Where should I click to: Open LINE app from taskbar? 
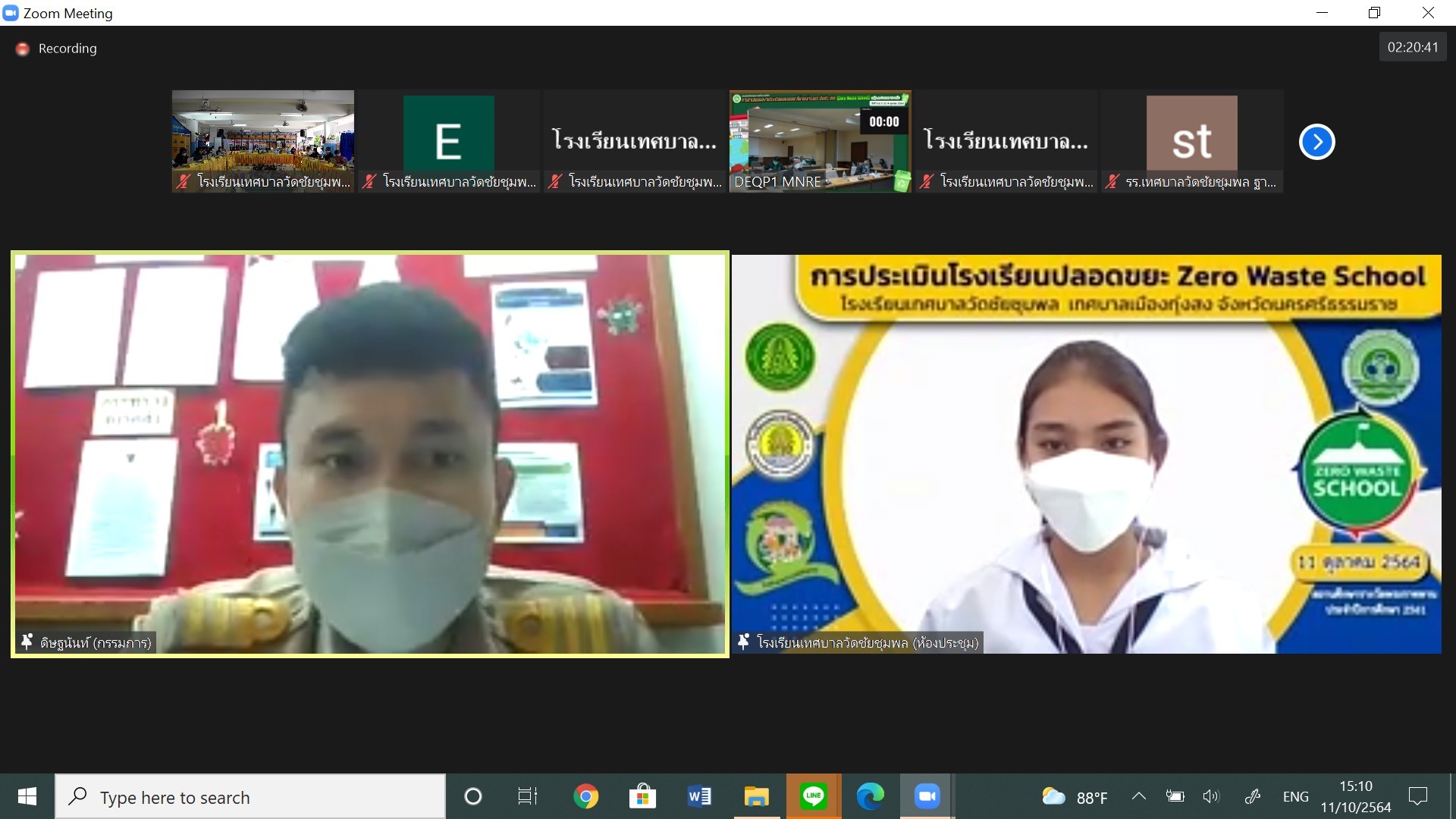[813, 796]
